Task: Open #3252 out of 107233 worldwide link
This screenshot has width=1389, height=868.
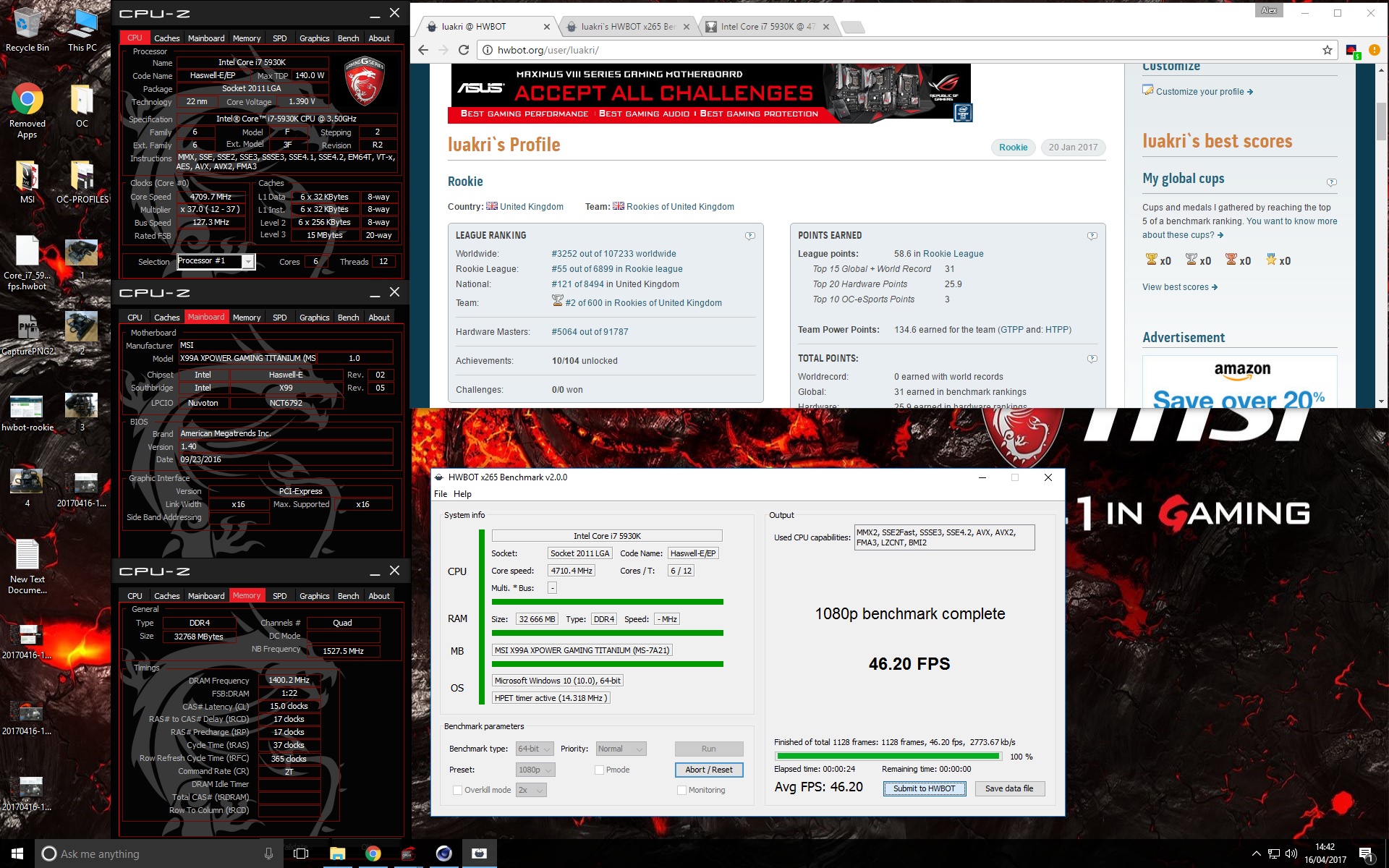Action: point(613,254)
